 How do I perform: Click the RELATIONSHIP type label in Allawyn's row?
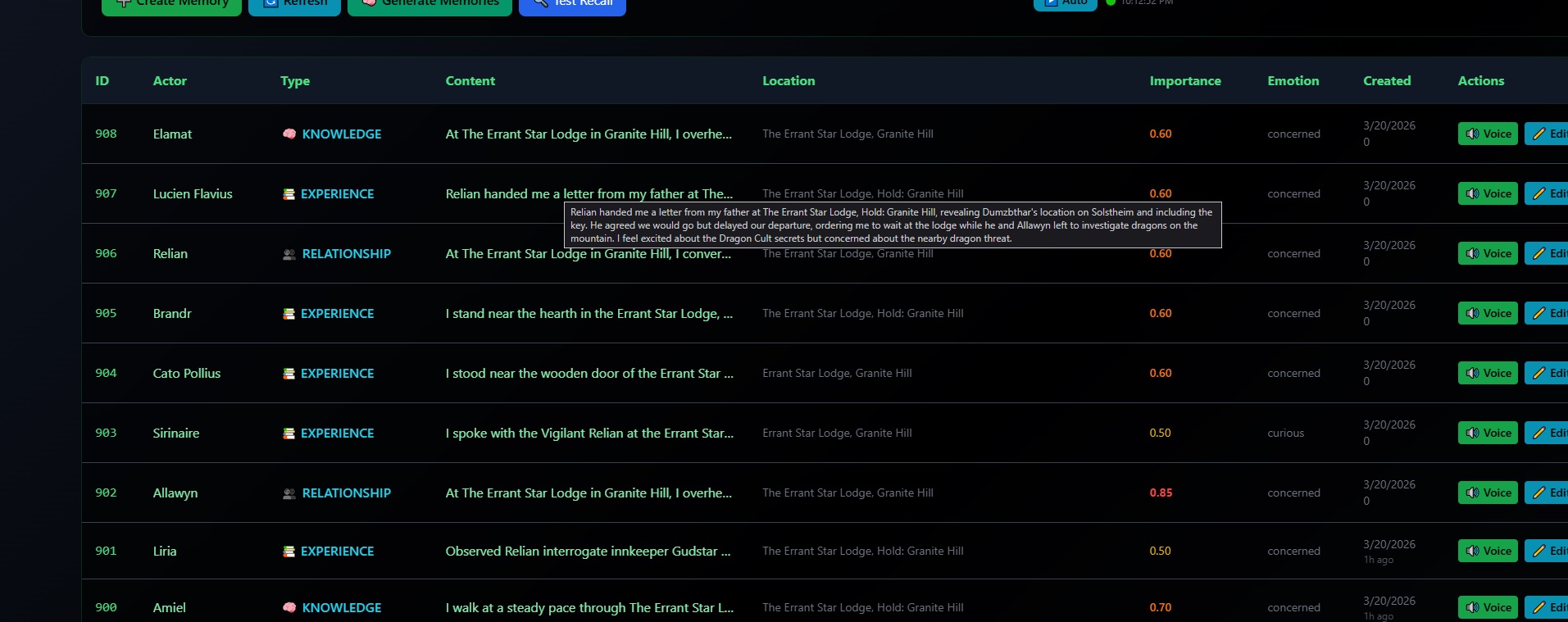(347, 493)
